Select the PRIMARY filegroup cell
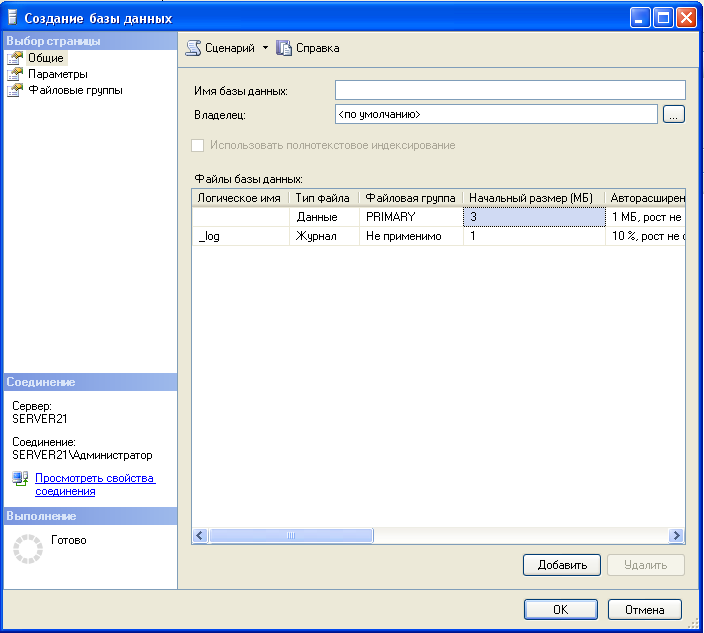 coord(411,217)
